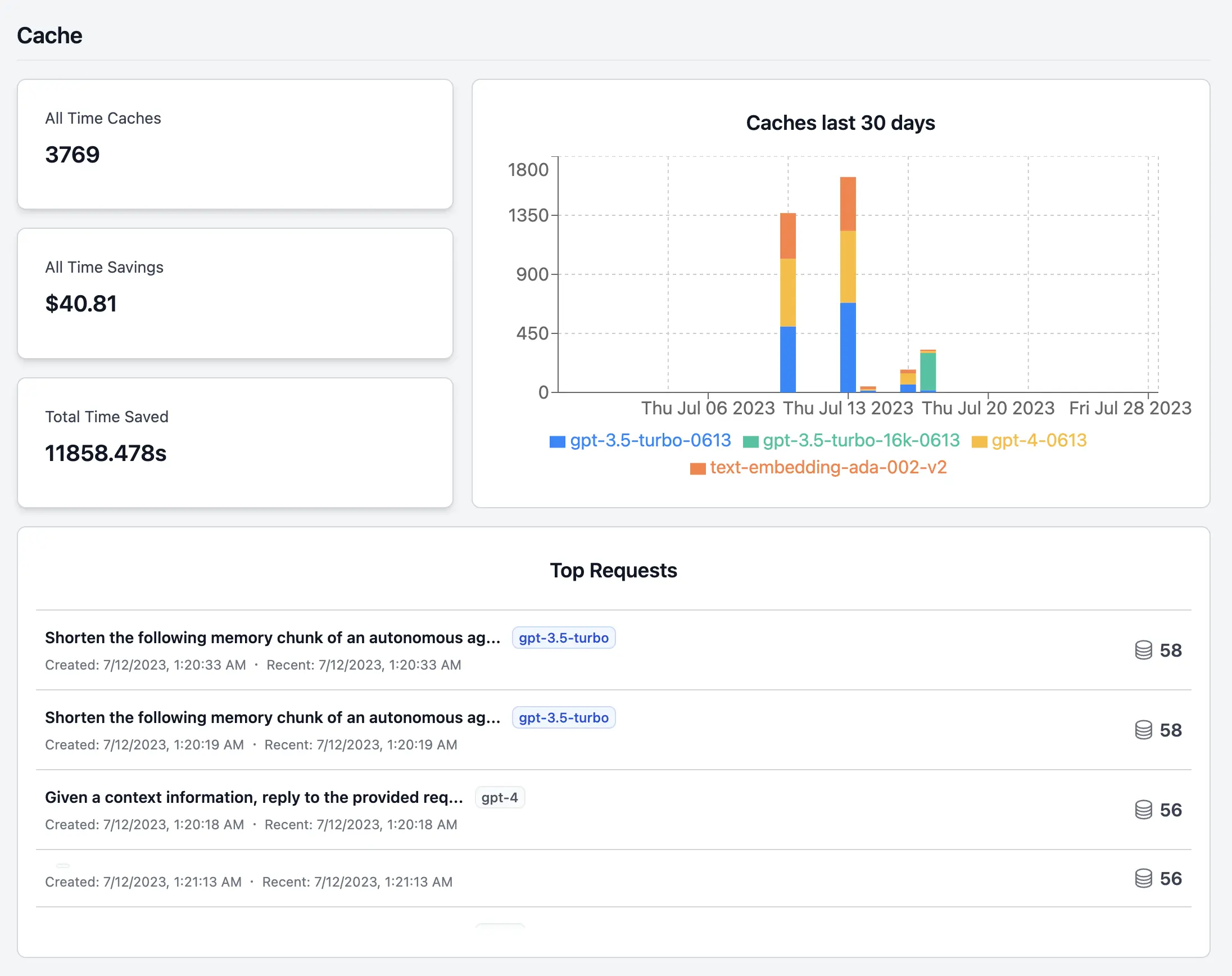Open the Cache page heading
The image size is (1232, 976).
(x=49, y=35)
